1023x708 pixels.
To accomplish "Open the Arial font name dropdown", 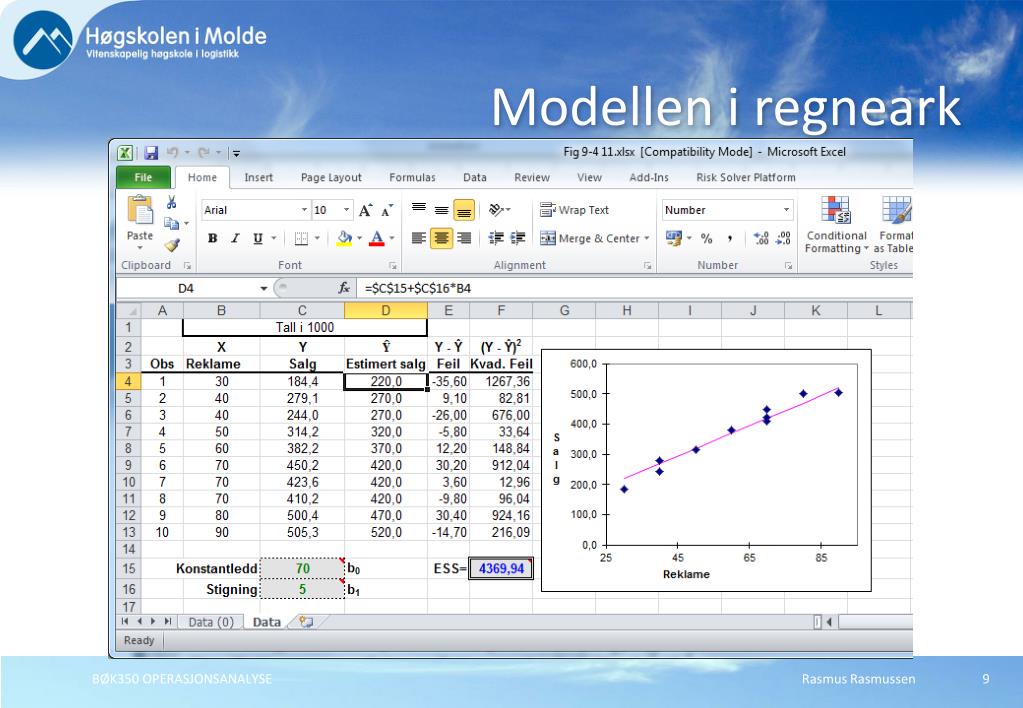I will click(x=304, y=210).
